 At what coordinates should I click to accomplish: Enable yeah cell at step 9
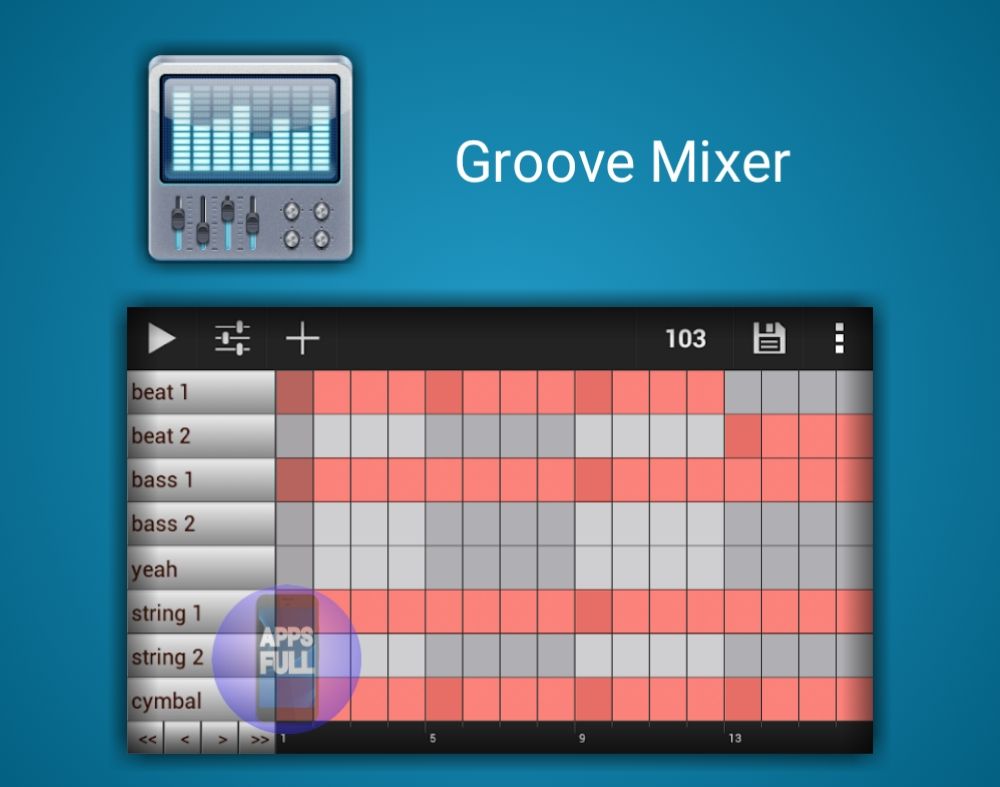(594, 568)
